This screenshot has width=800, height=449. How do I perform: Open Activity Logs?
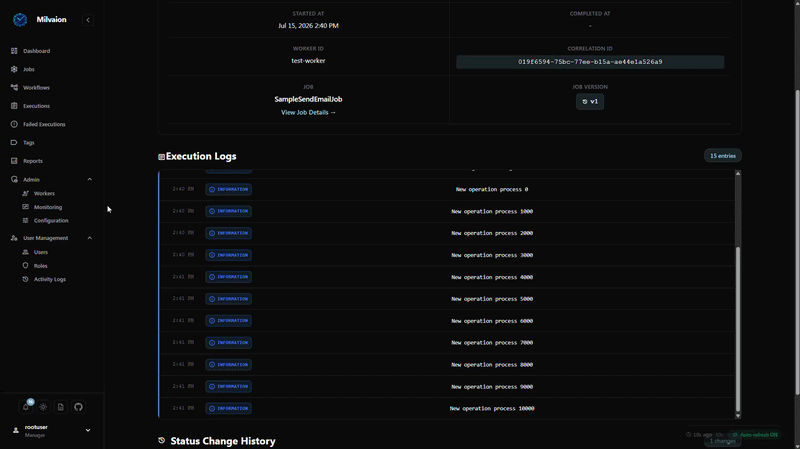click(x=49, y=280)
